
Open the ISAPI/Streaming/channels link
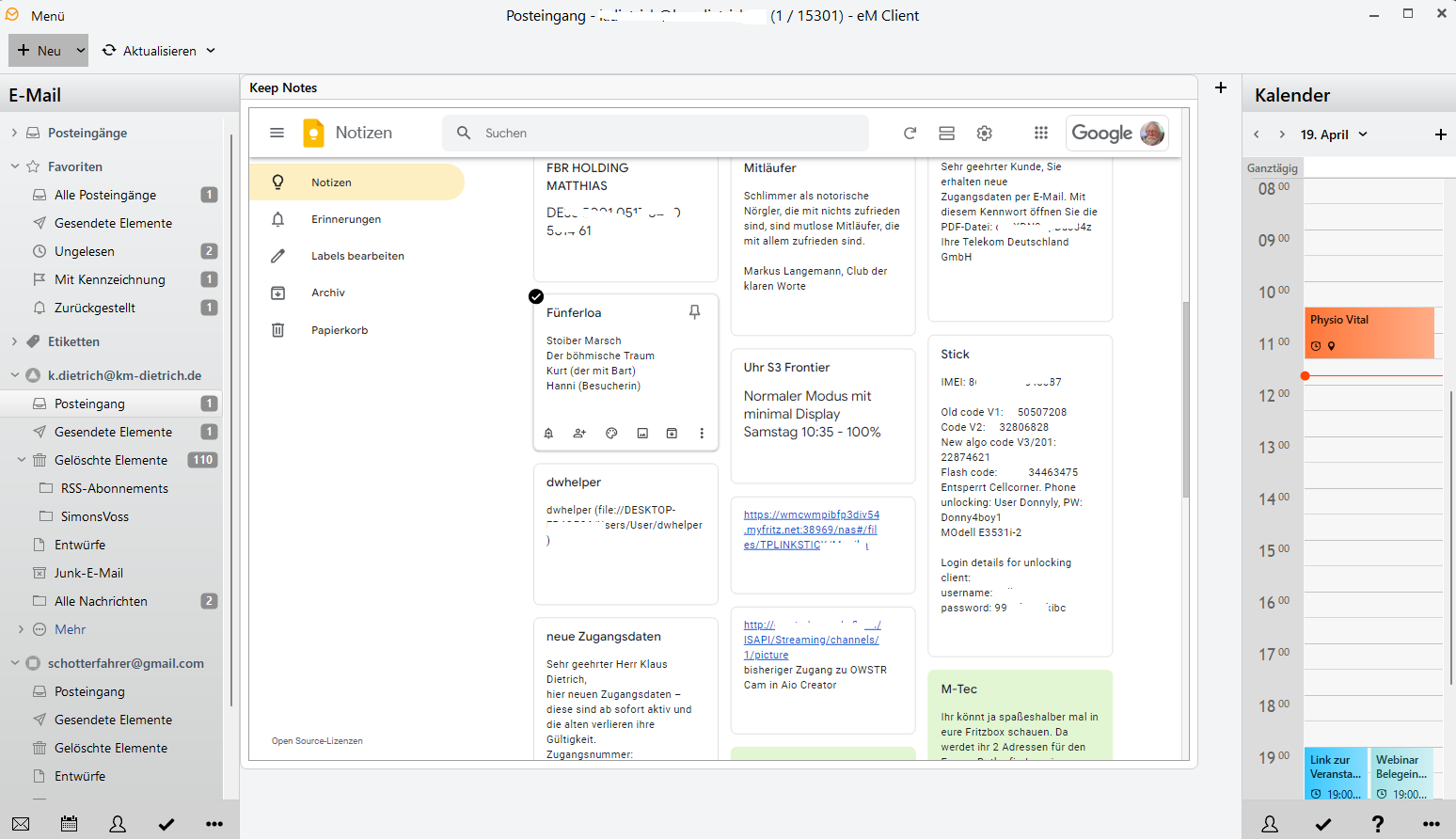pos(811,640)
